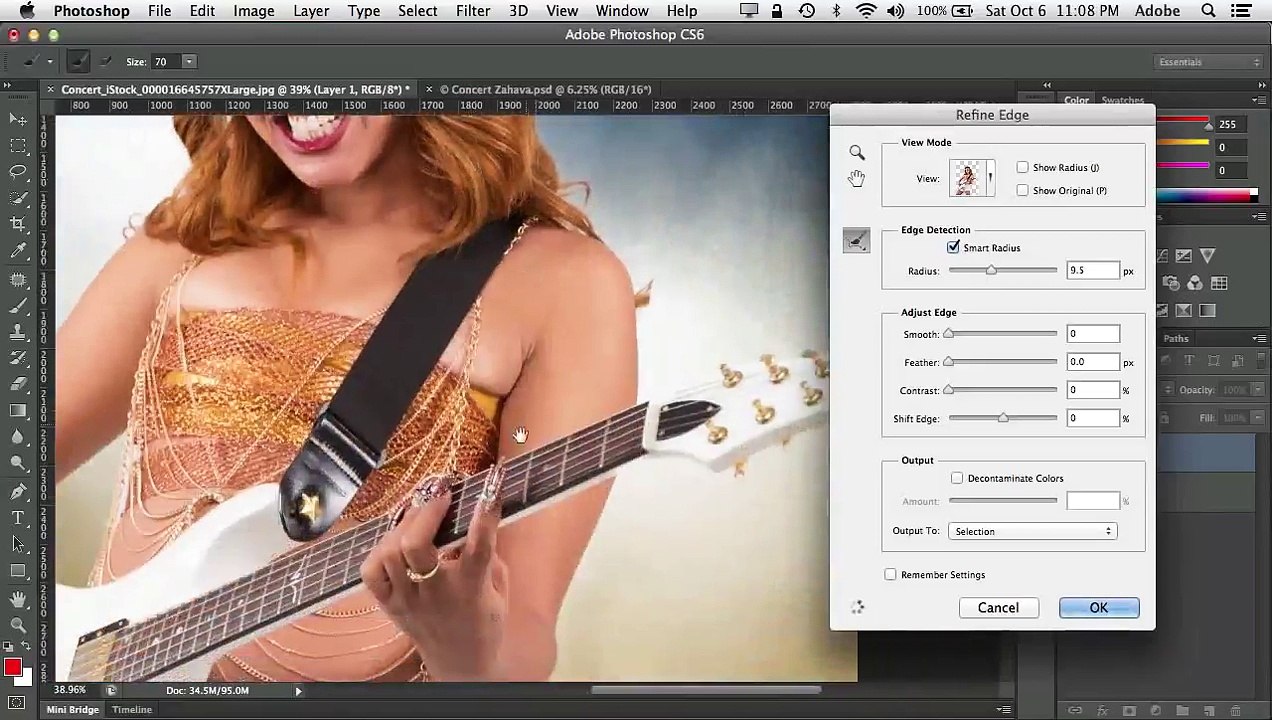Select the Zoom tool in Refine Edge dialog
Viewport: 1272px width, 720px height.
(x=857, y=153)
